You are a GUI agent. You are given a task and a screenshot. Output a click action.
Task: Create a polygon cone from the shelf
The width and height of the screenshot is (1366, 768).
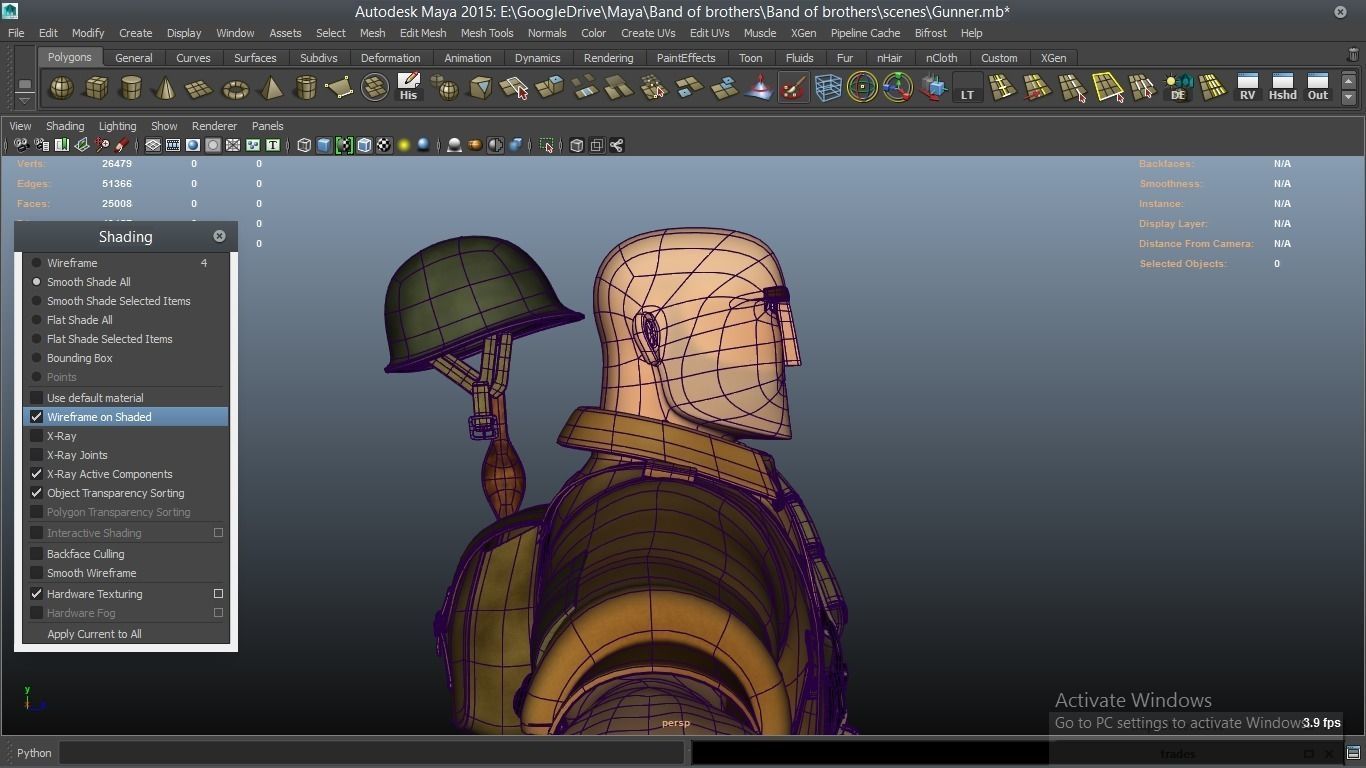[x=166, y=88]
